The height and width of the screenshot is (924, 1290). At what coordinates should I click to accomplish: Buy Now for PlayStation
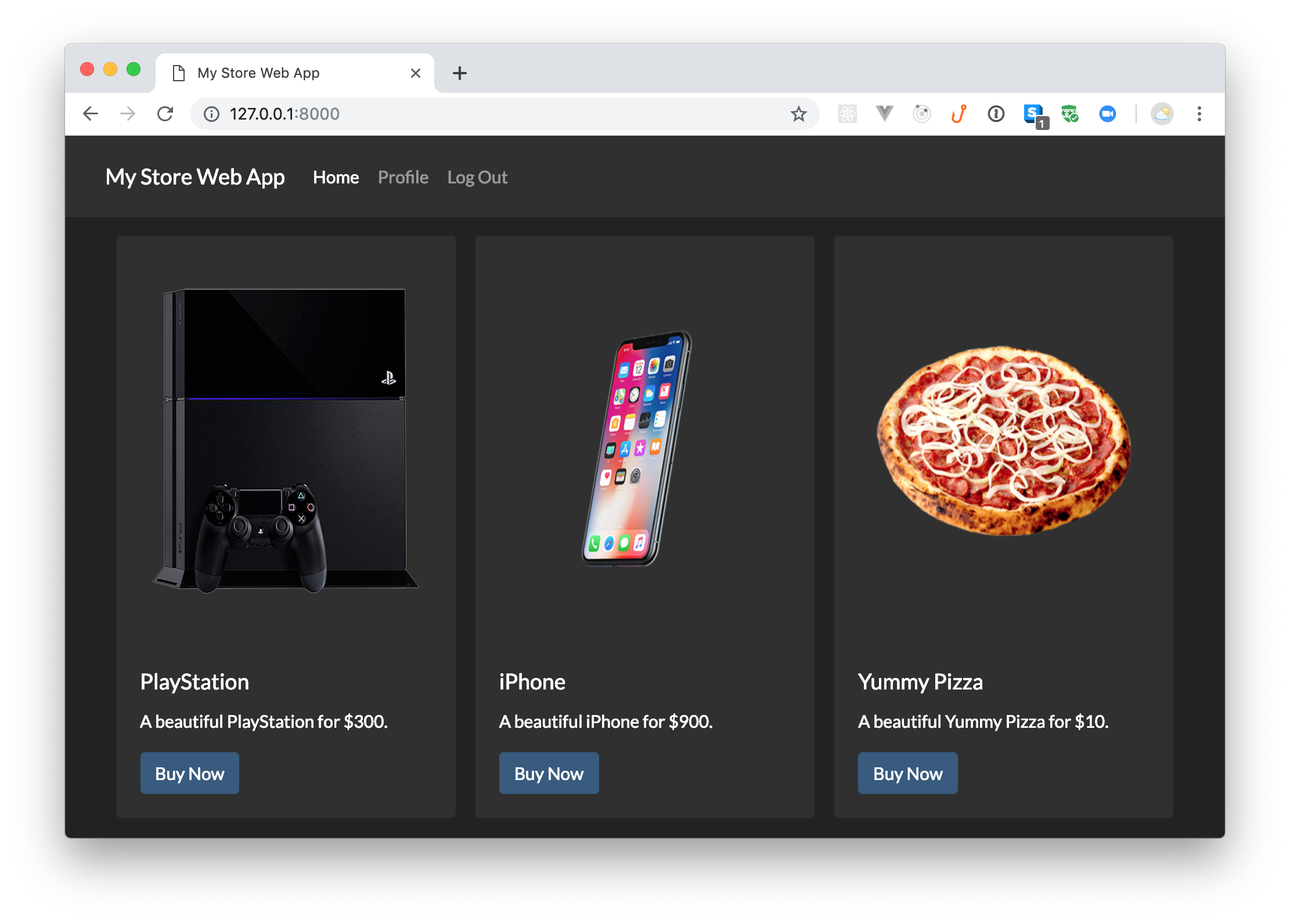coord(189,773)
